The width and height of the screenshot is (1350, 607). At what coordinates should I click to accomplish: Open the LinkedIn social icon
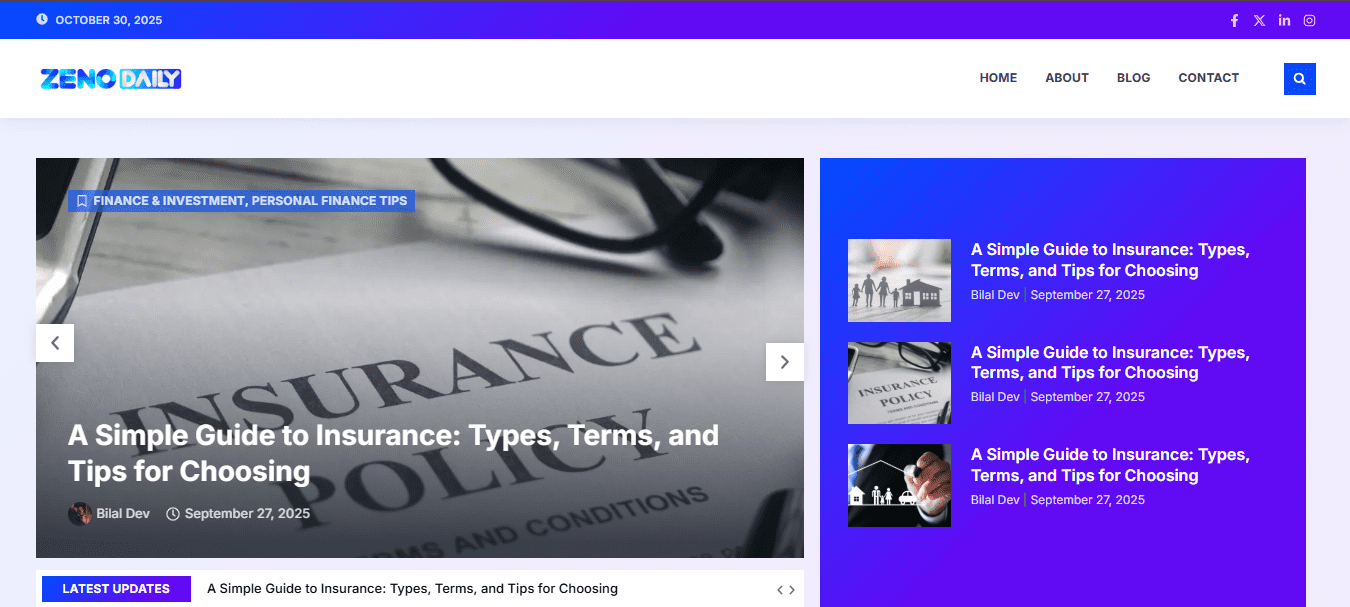tap(1284, 20)
